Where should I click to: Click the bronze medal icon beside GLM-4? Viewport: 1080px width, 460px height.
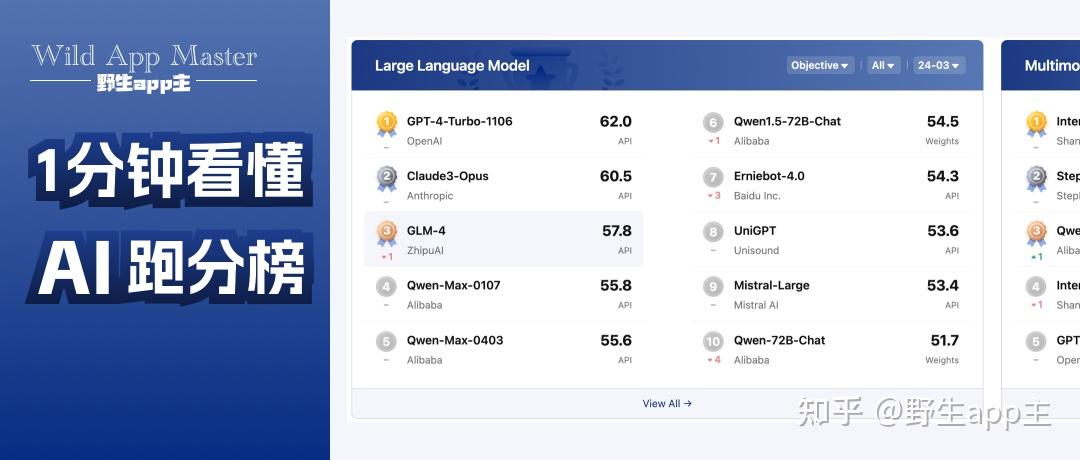[x=386, y=232]
